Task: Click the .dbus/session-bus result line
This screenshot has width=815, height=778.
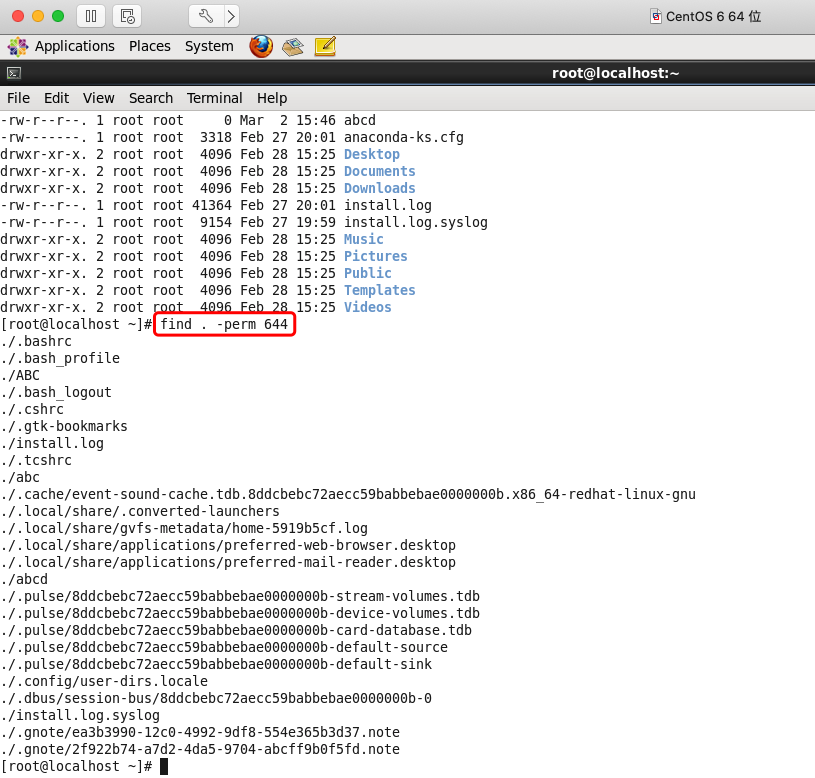Action: pyautogui.click(x=216, y=698)
